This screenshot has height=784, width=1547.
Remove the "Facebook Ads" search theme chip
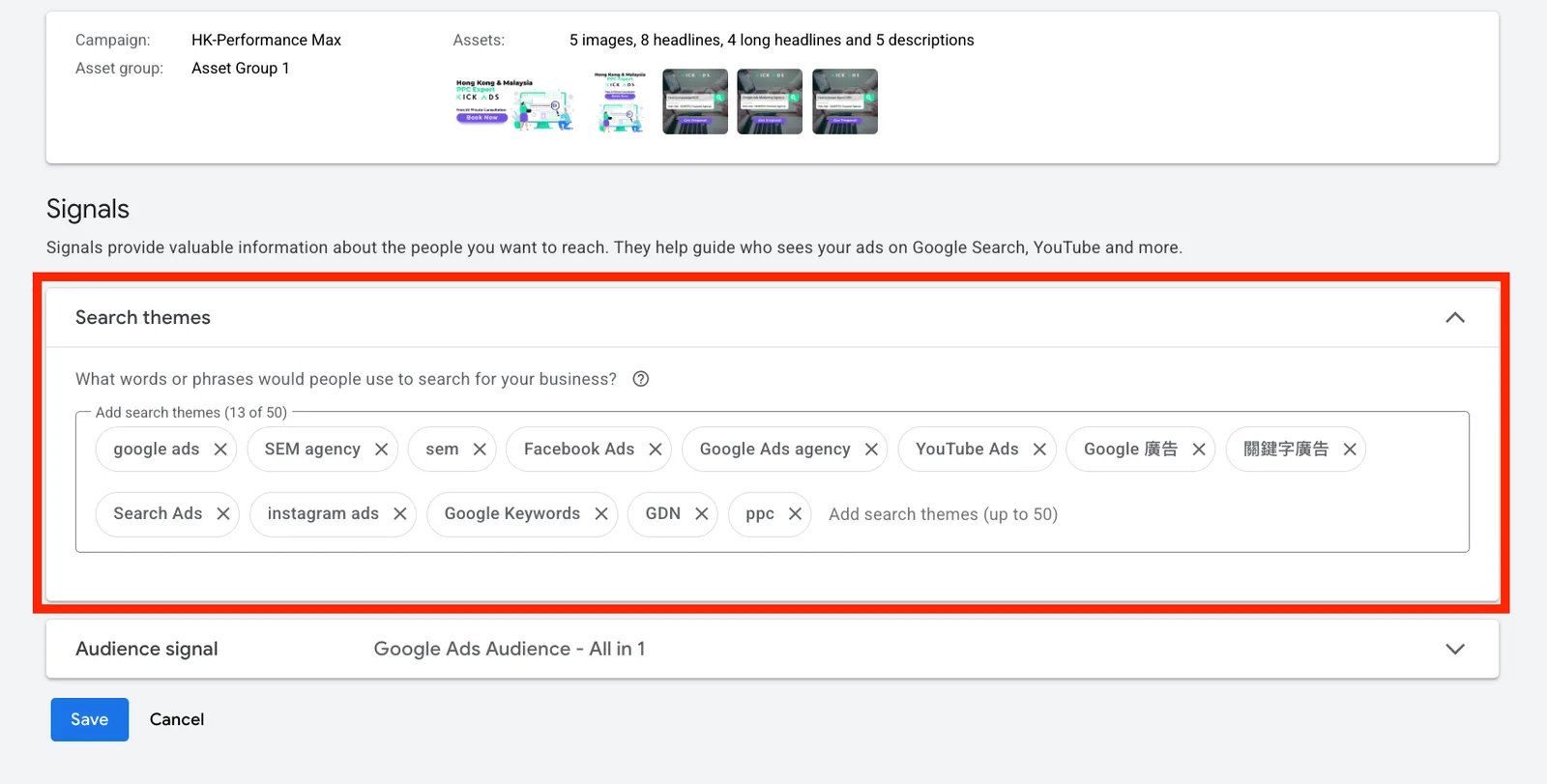click(x=656, y=450)
